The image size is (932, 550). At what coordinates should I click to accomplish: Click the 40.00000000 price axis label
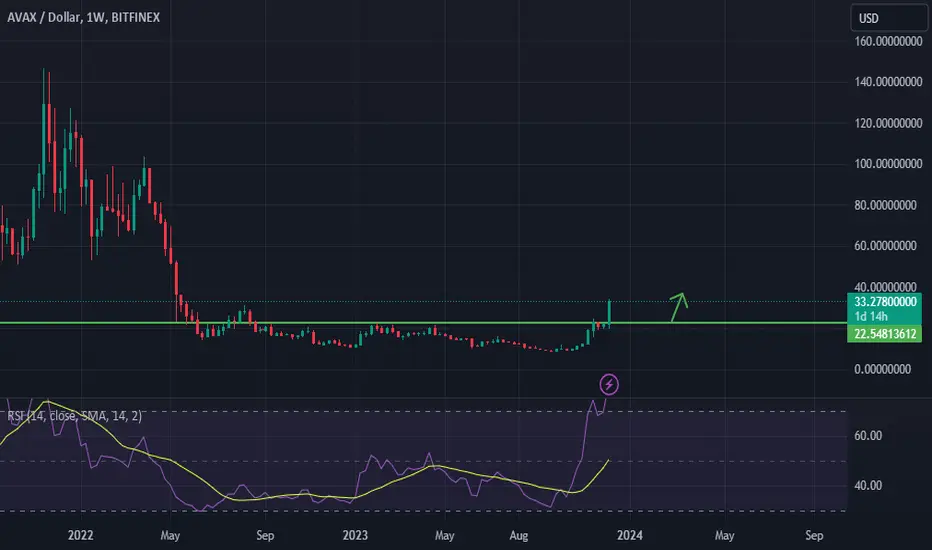tap(886, 287)
